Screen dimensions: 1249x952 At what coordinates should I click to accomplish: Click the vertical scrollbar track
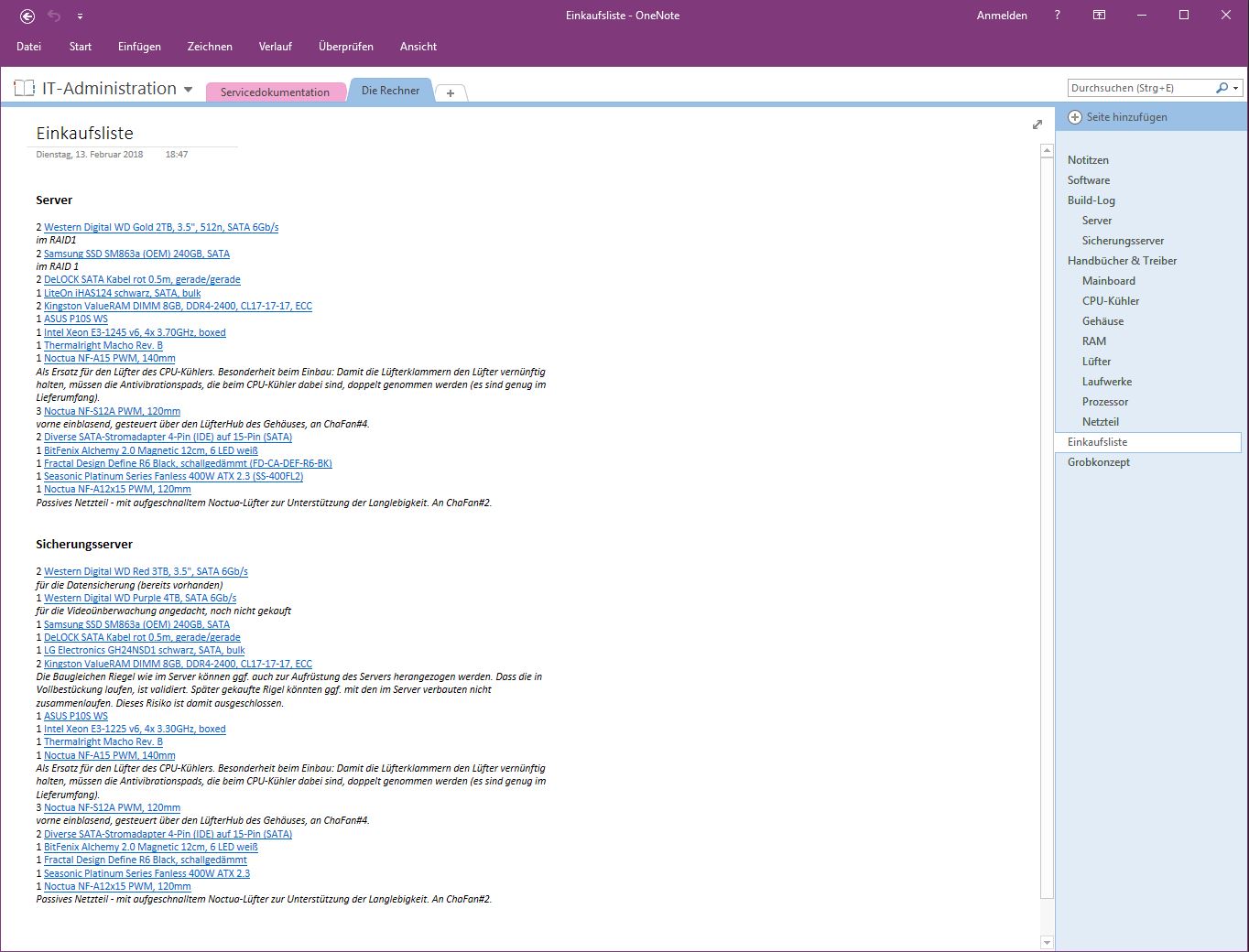click(1048, 915)
